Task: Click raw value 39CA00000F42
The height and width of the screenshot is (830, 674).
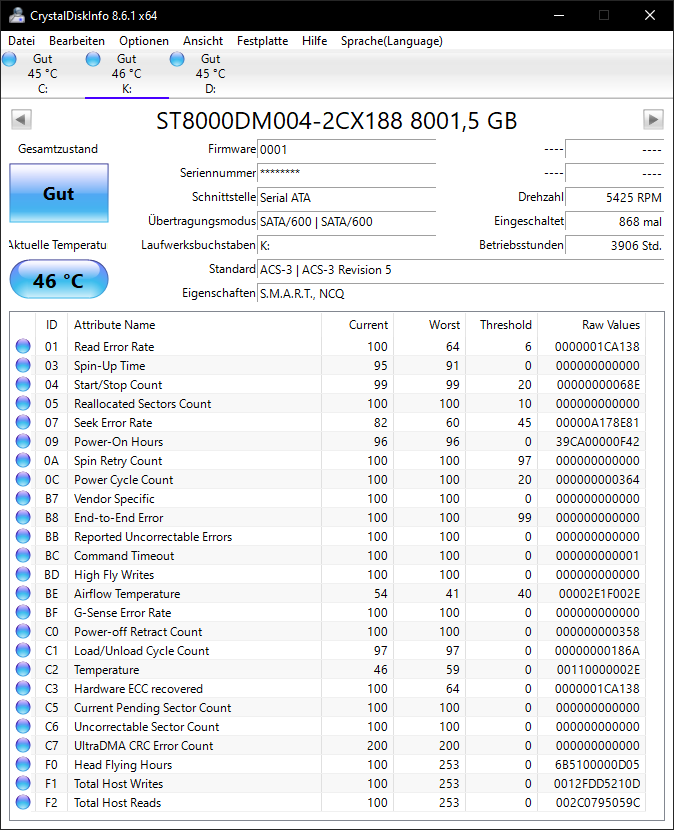Action: pos(597,441)
